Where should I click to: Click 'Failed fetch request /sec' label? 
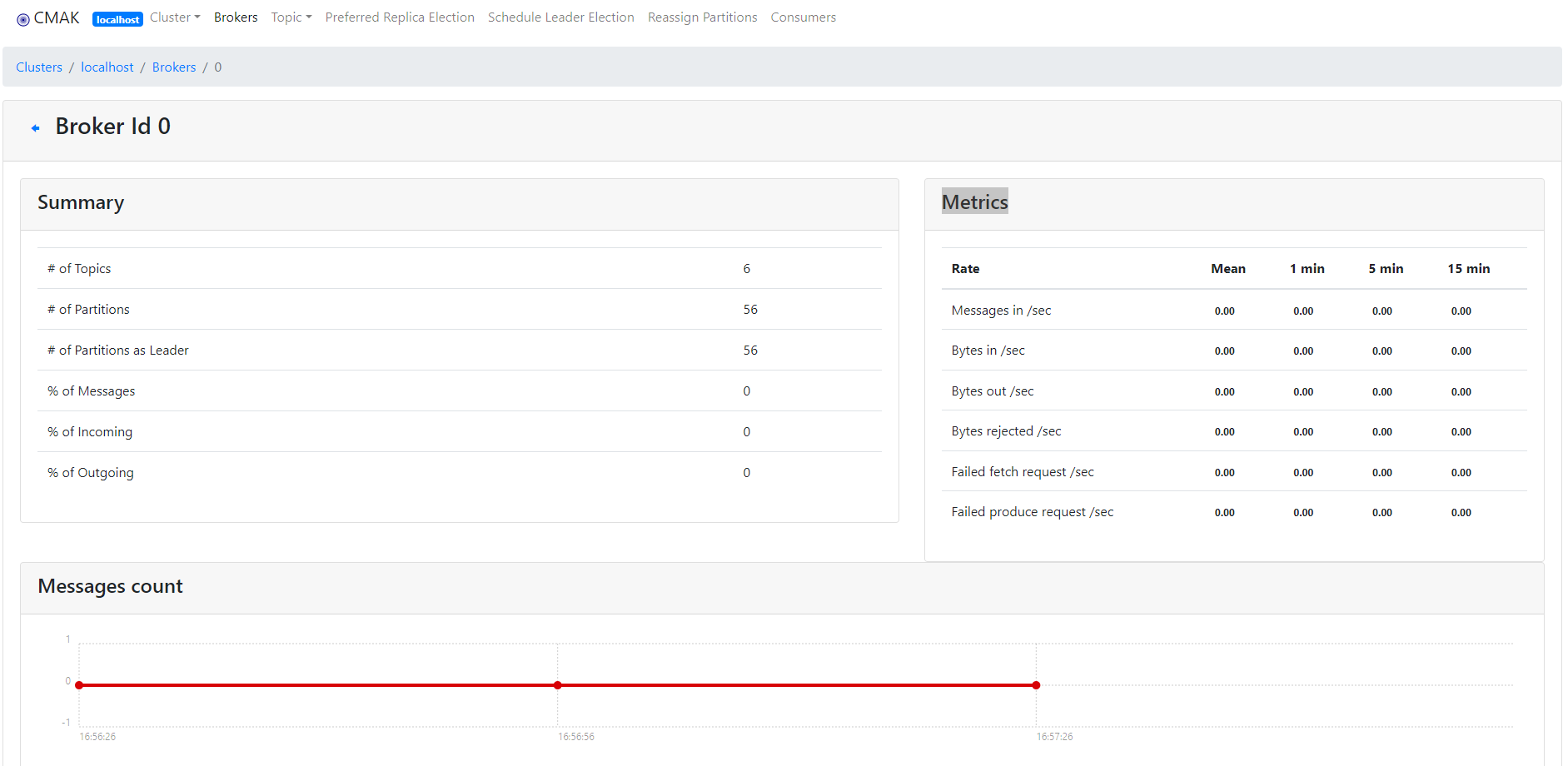click(1023, 472)
